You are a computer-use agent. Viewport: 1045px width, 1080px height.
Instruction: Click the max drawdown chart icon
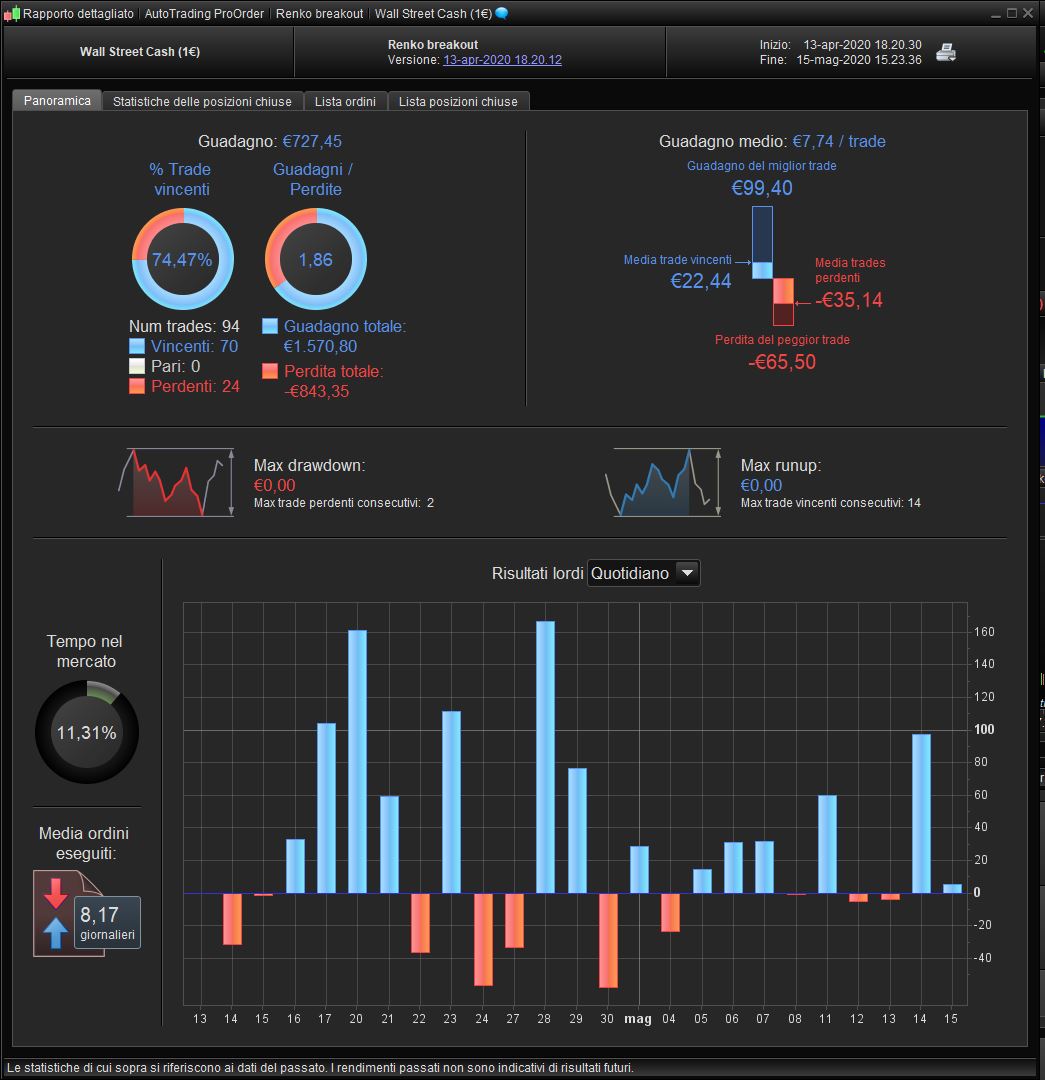(176, 482)
